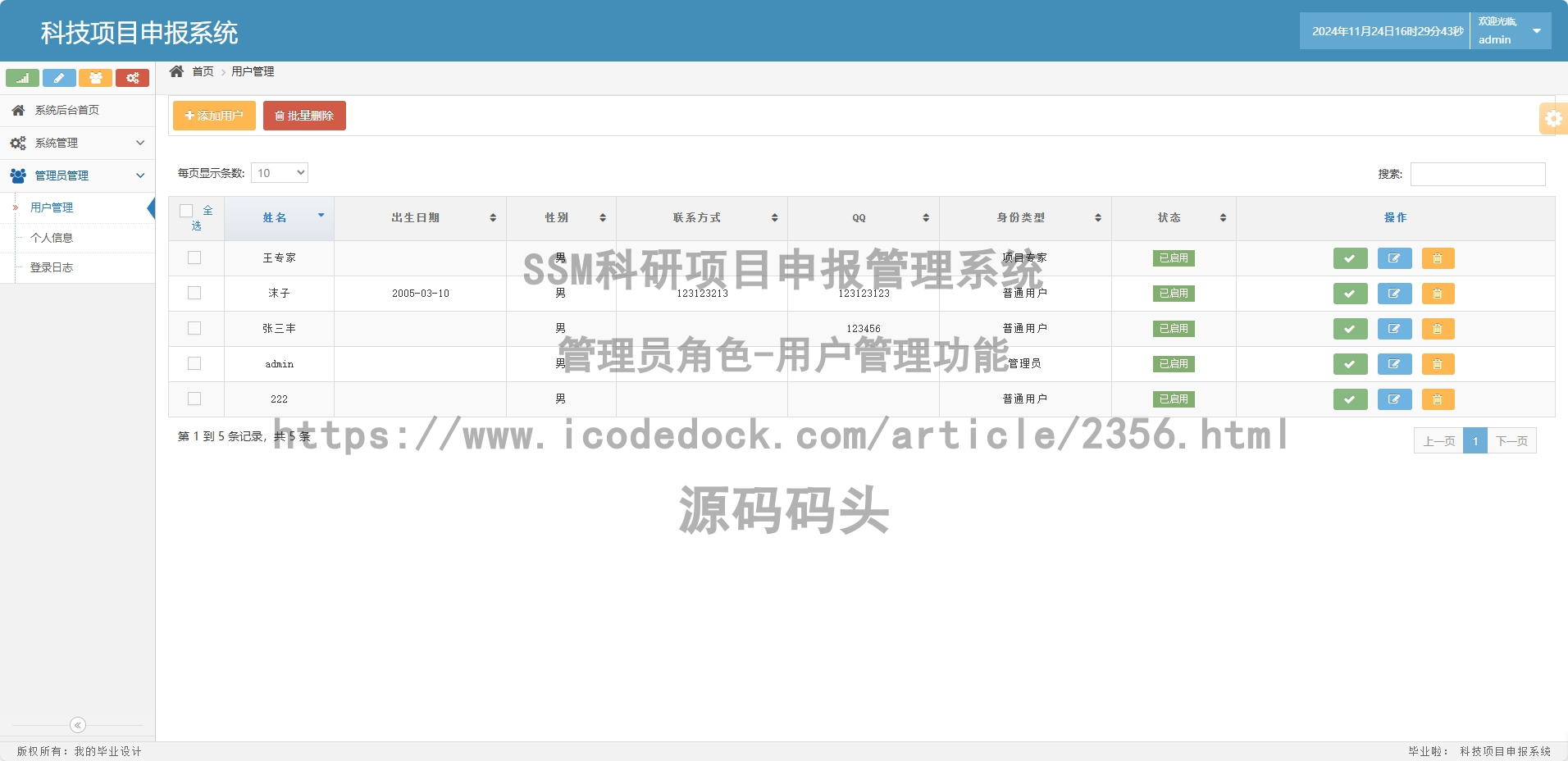This screenshot has width=1568, height=761.
Task: Open the admin account dropdown arrow
Action: coord(1537,31)
